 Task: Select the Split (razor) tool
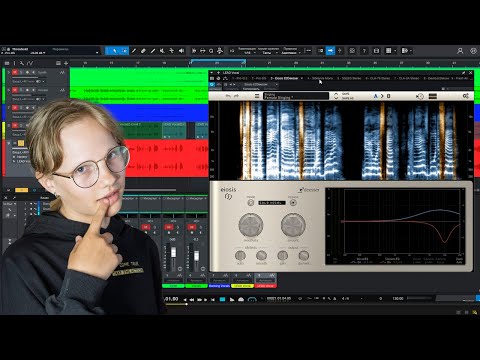134,51
